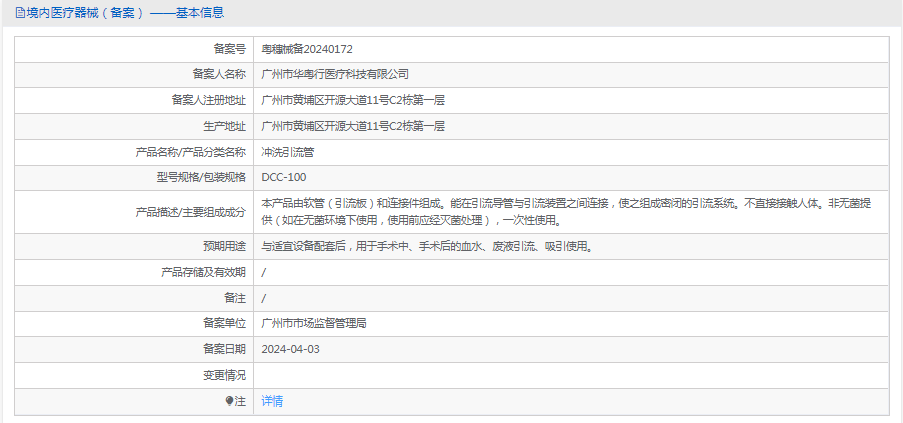The image size is (903, 423).
Task: Click product name 冲洗引流管
Action: point(287,152)
